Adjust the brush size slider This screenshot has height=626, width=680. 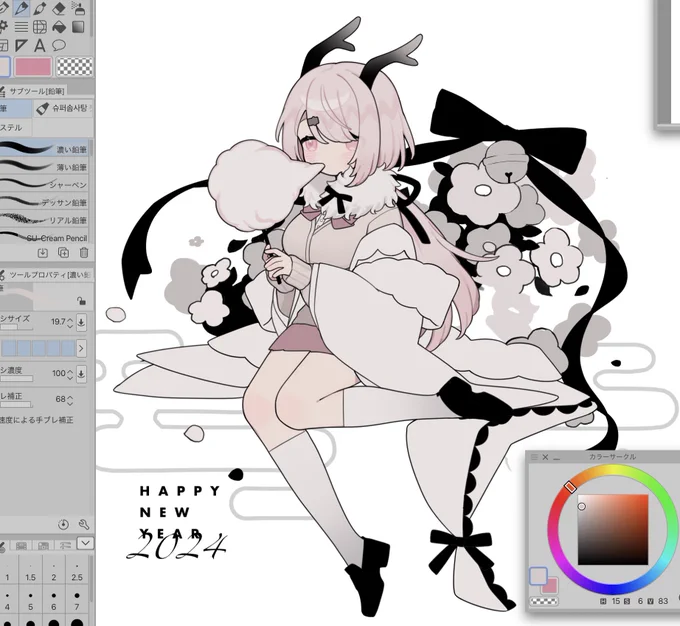coord(16,328)
